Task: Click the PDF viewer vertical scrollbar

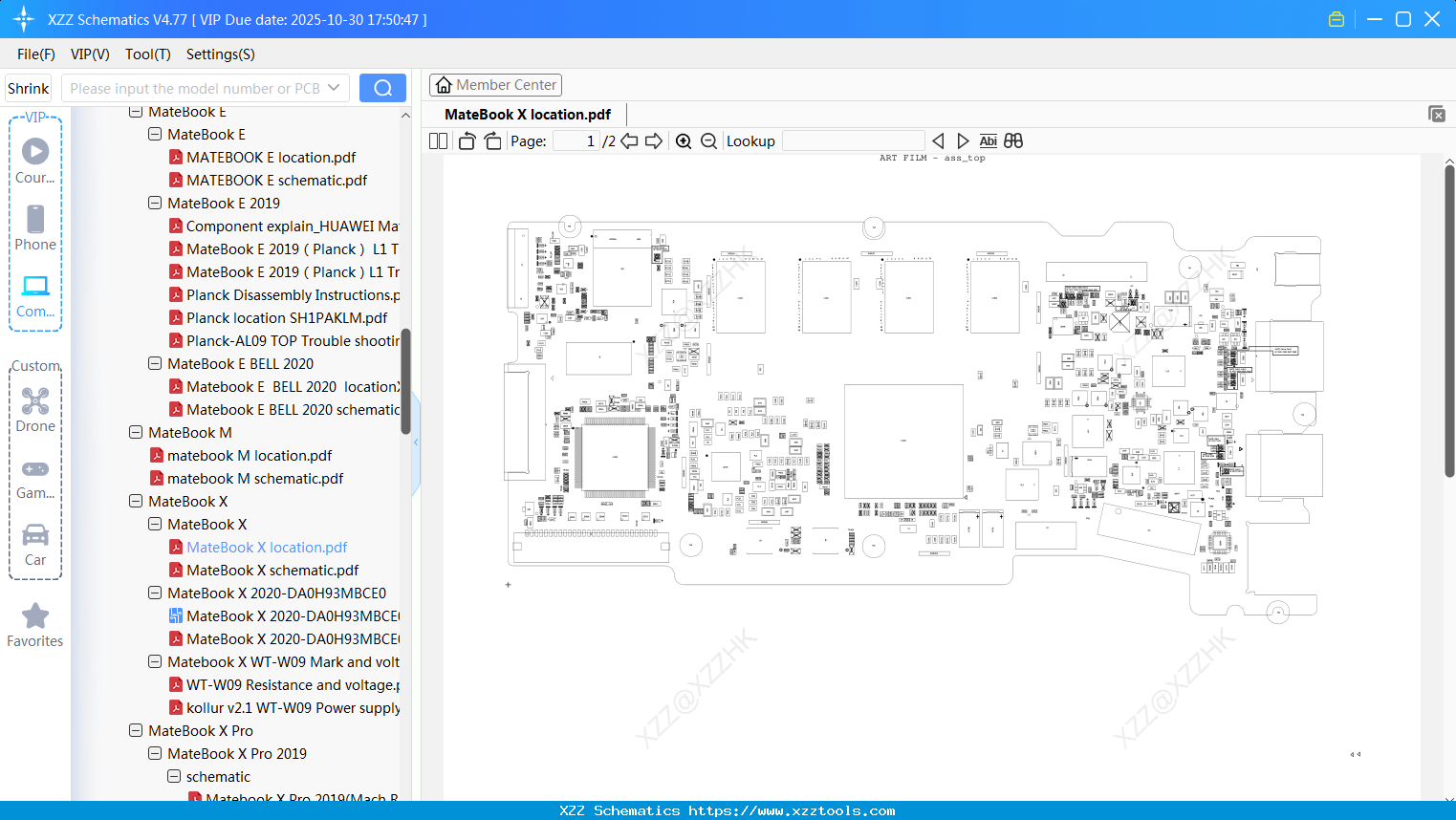Action: pyautogui.click(x=1449, y=321)
